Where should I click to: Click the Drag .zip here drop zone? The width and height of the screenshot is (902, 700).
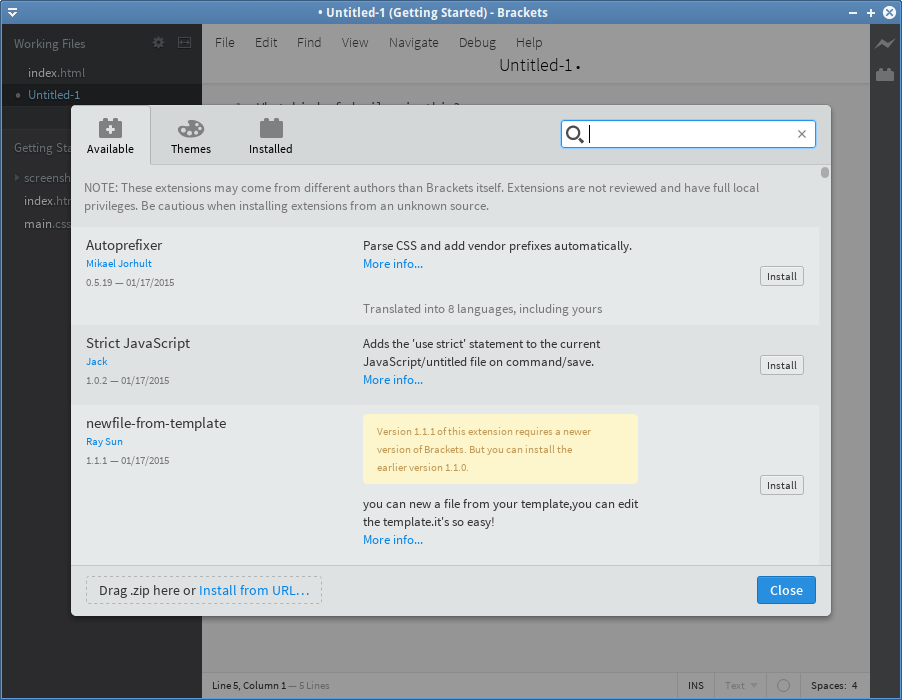click(x=204, y=590)
